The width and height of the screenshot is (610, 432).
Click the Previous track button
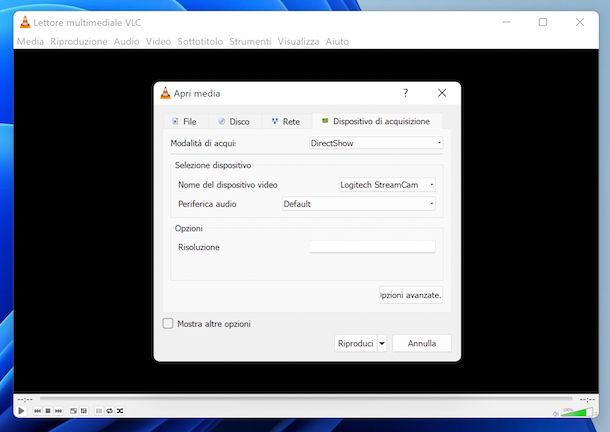pyautogui.click(x=37, y=411)
